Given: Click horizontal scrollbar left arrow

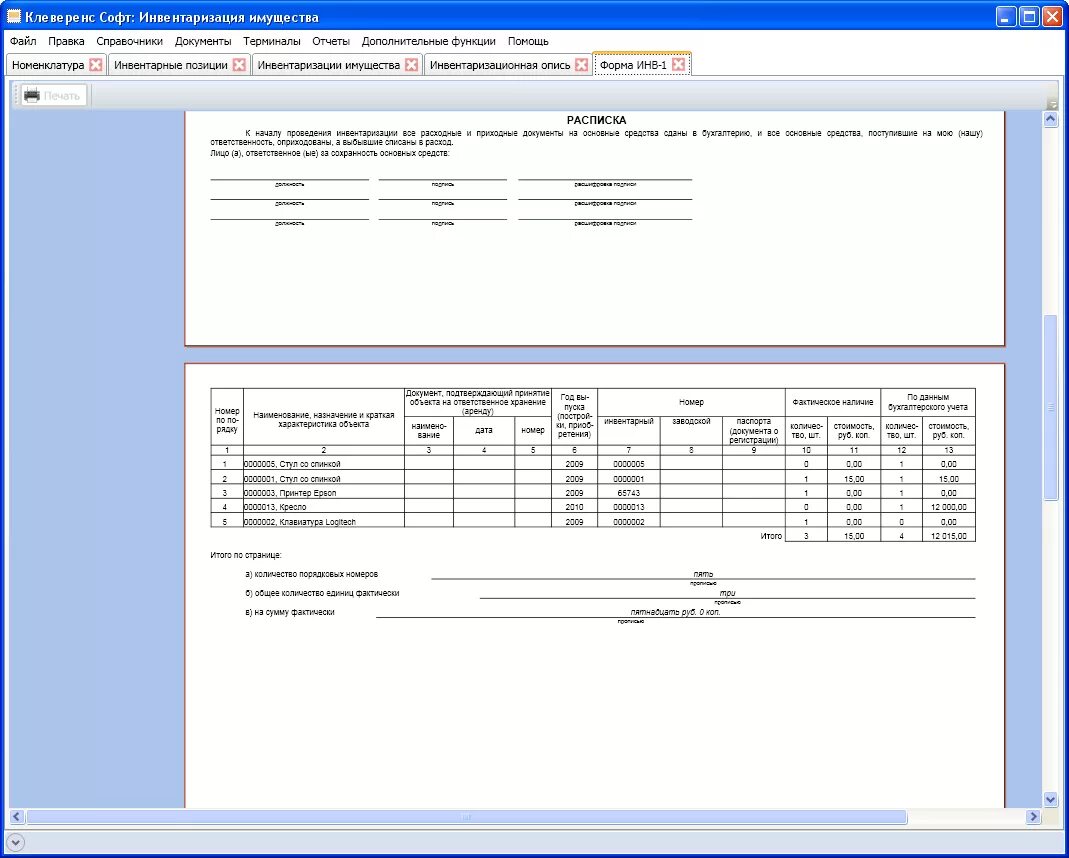Looking at the screenshot, I should click(x=17, y=816).
